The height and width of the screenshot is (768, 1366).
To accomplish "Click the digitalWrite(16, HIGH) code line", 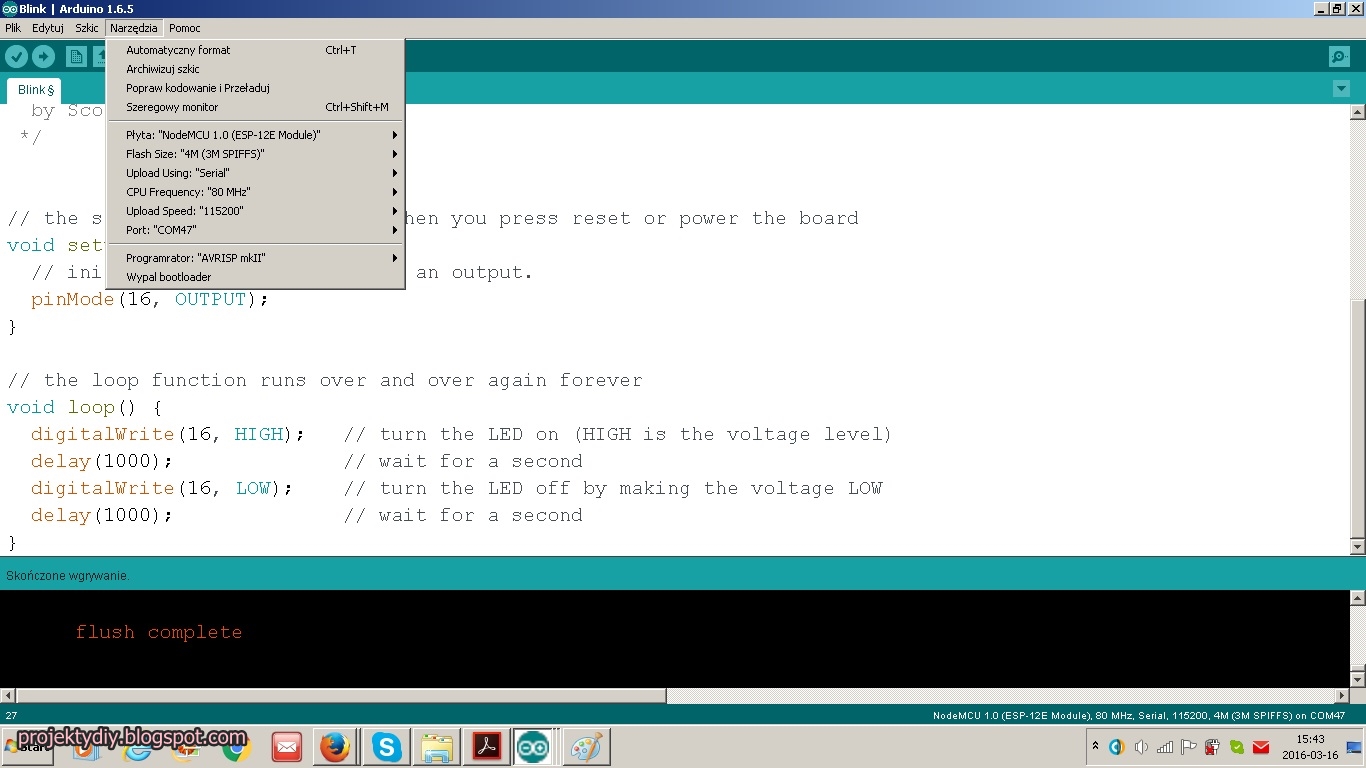I will [168, 434].
